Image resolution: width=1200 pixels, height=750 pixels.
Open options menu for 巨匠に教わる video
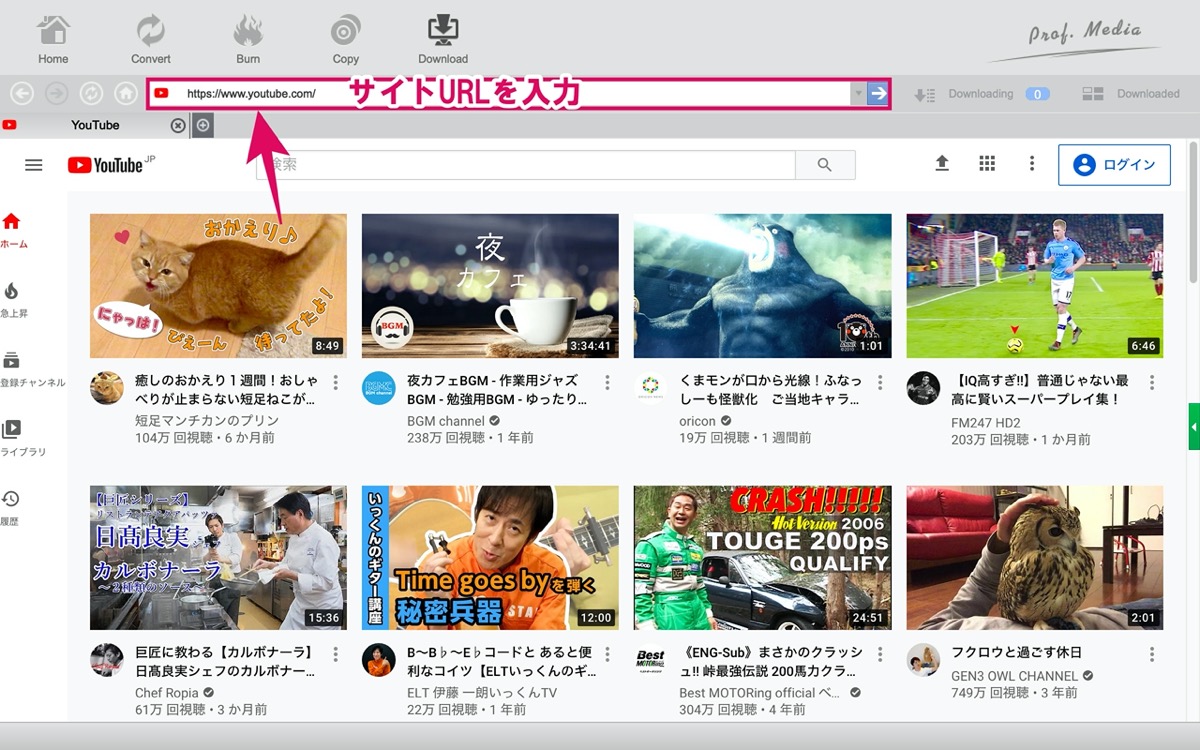pyautogui.click(x=335, y=655)
